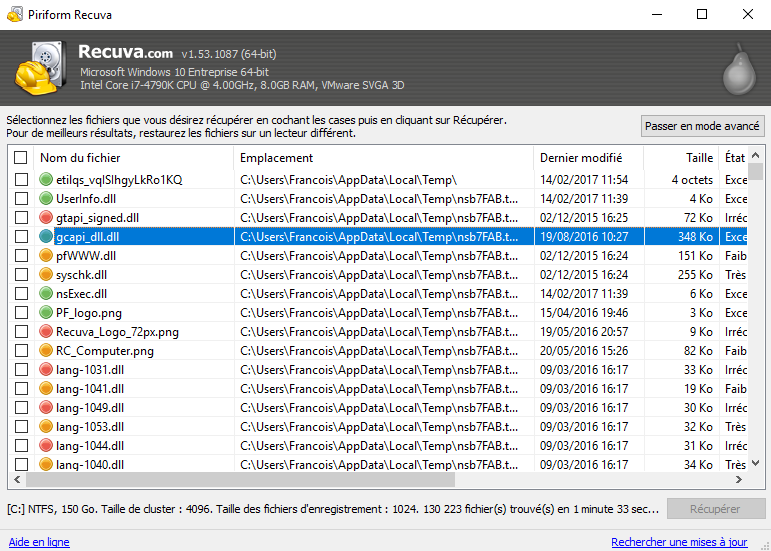Viewport: 771px width, 551px height.
Task: Click the Recuva.com title text
Action: point(125,52)
